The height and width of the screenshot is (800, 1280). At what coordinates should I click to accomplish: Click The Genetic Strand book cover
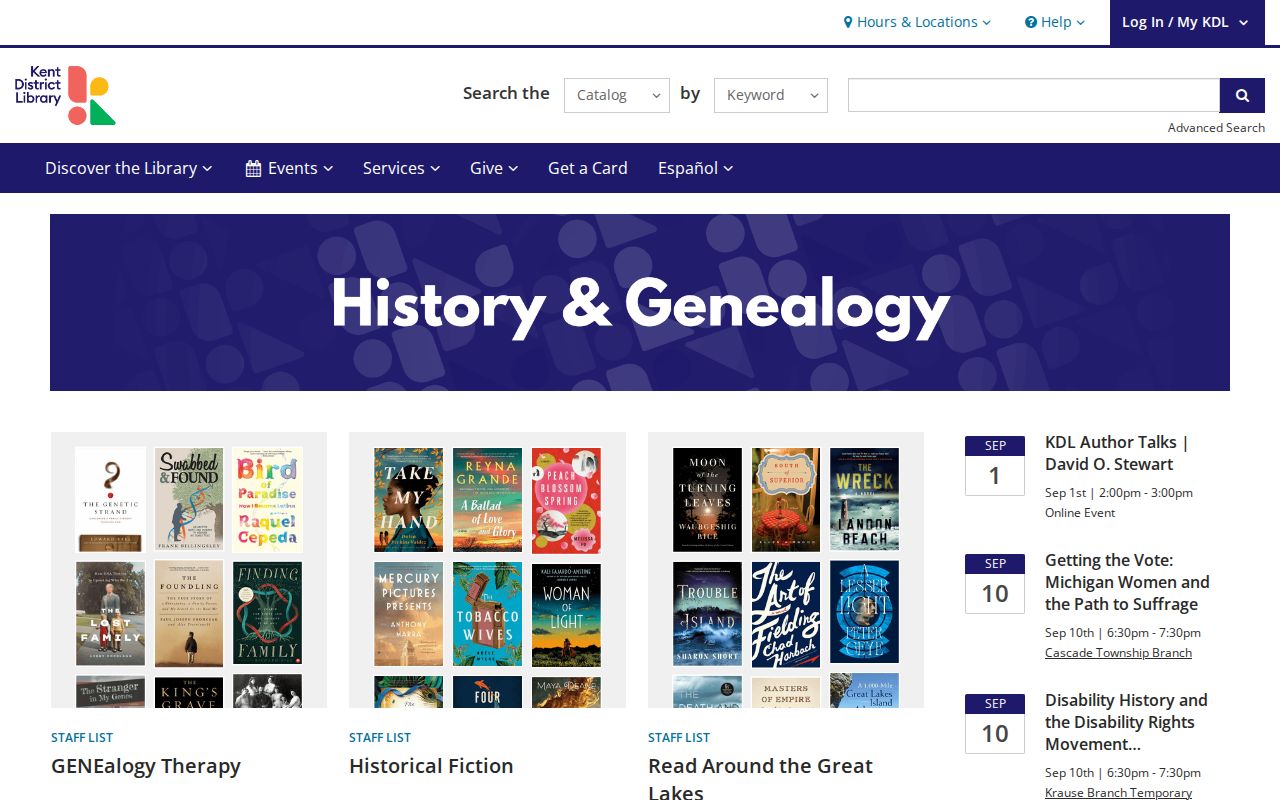[x=111, y=500]
